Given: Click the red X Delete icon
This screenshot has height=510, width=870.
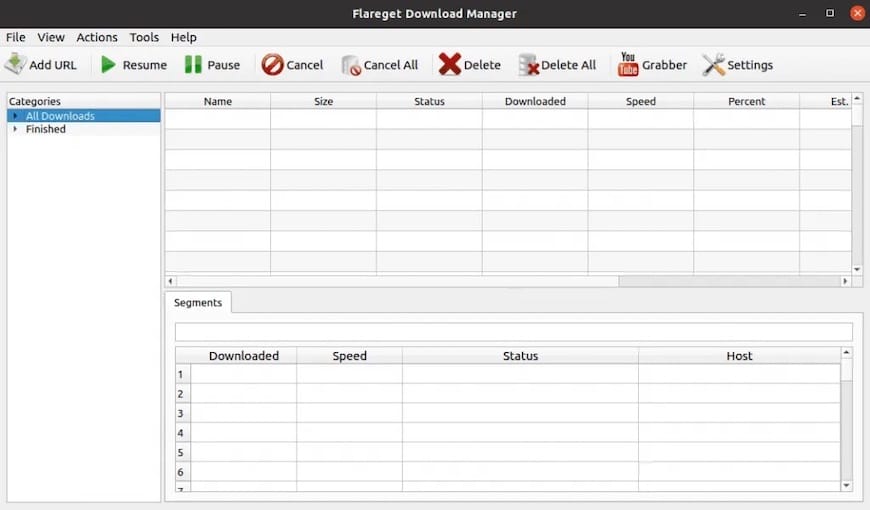Looking at the screenshot, I should (x=449, y=64).
